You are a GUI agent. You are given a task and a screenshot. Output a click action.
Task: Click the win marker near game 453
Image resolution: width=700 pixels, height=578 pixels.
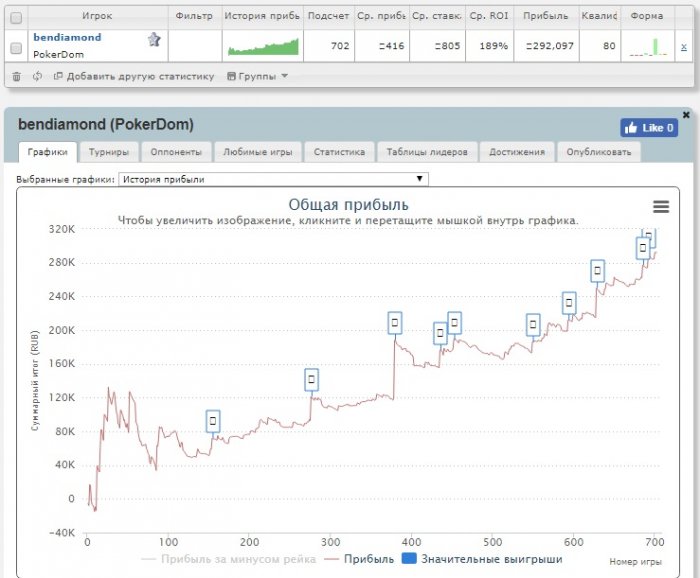coord(454,323)
